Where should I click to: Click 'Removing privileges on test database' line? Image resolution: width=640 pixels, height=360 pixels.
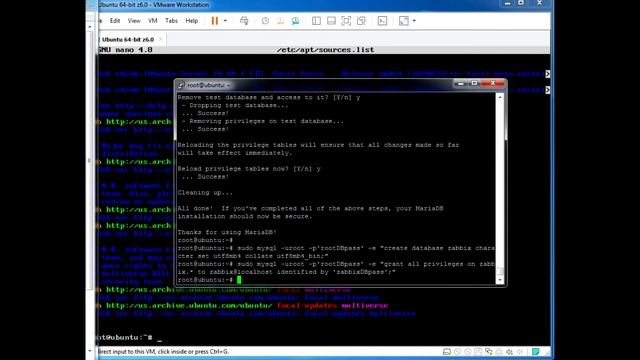coord(263,121)
